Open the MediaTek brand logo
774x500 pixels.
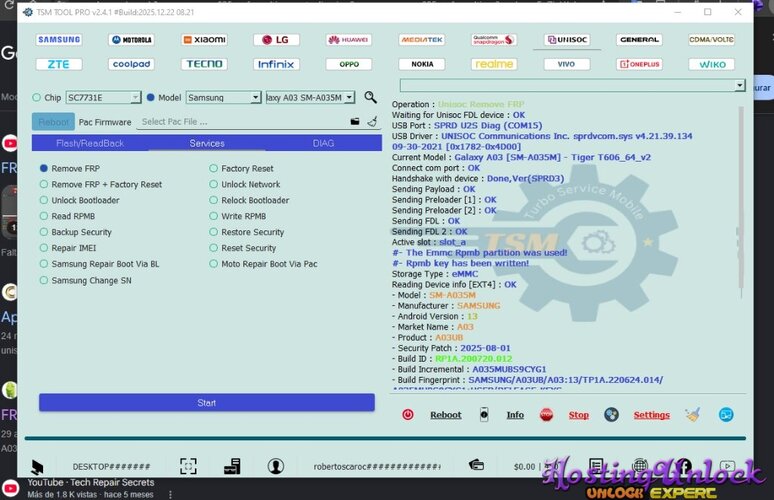tap(422, 39)
